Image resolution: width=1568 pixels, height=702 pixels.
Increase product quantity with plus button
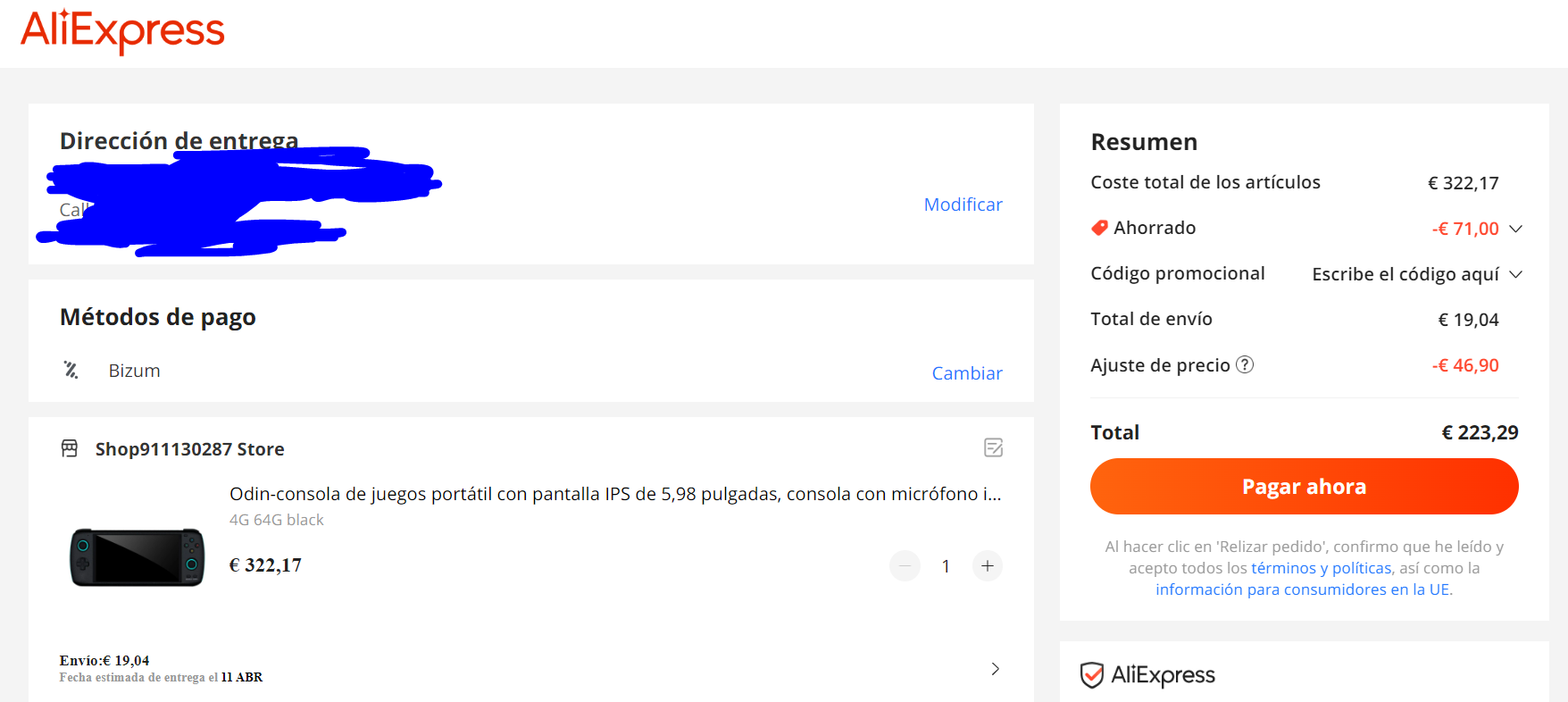coord(987,565)
